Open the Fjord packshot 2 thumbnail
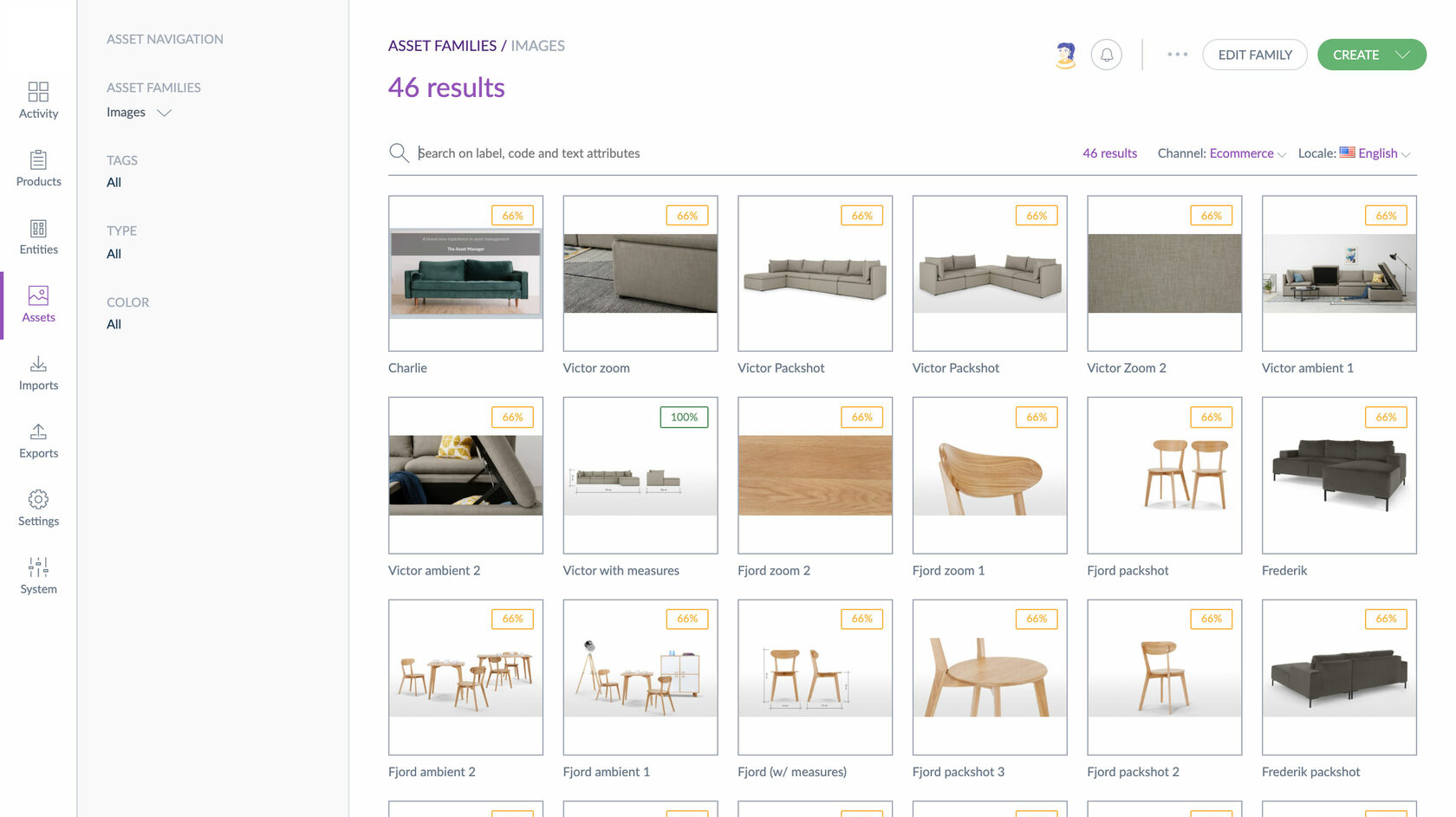The height and width of the screenshot is (817, 1456). click(x=1165, y=678)
